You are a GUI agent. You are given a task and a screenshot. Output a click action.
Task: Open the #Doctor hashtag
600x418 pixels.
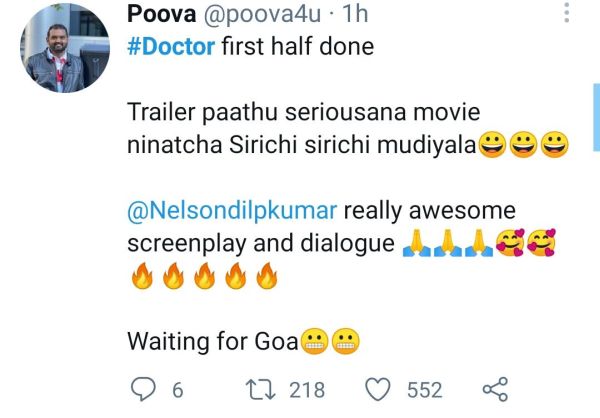coord(171,47)
